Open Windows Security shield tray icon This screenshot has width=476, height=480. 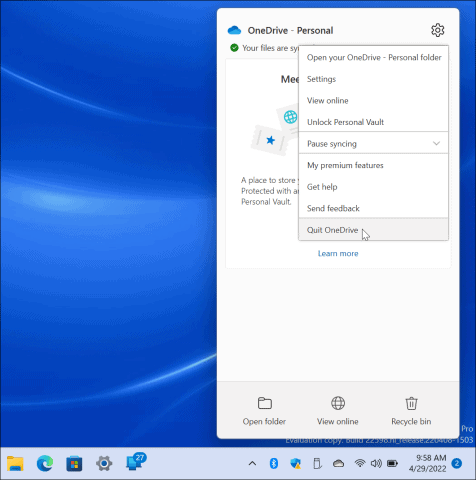pos(295,463)
